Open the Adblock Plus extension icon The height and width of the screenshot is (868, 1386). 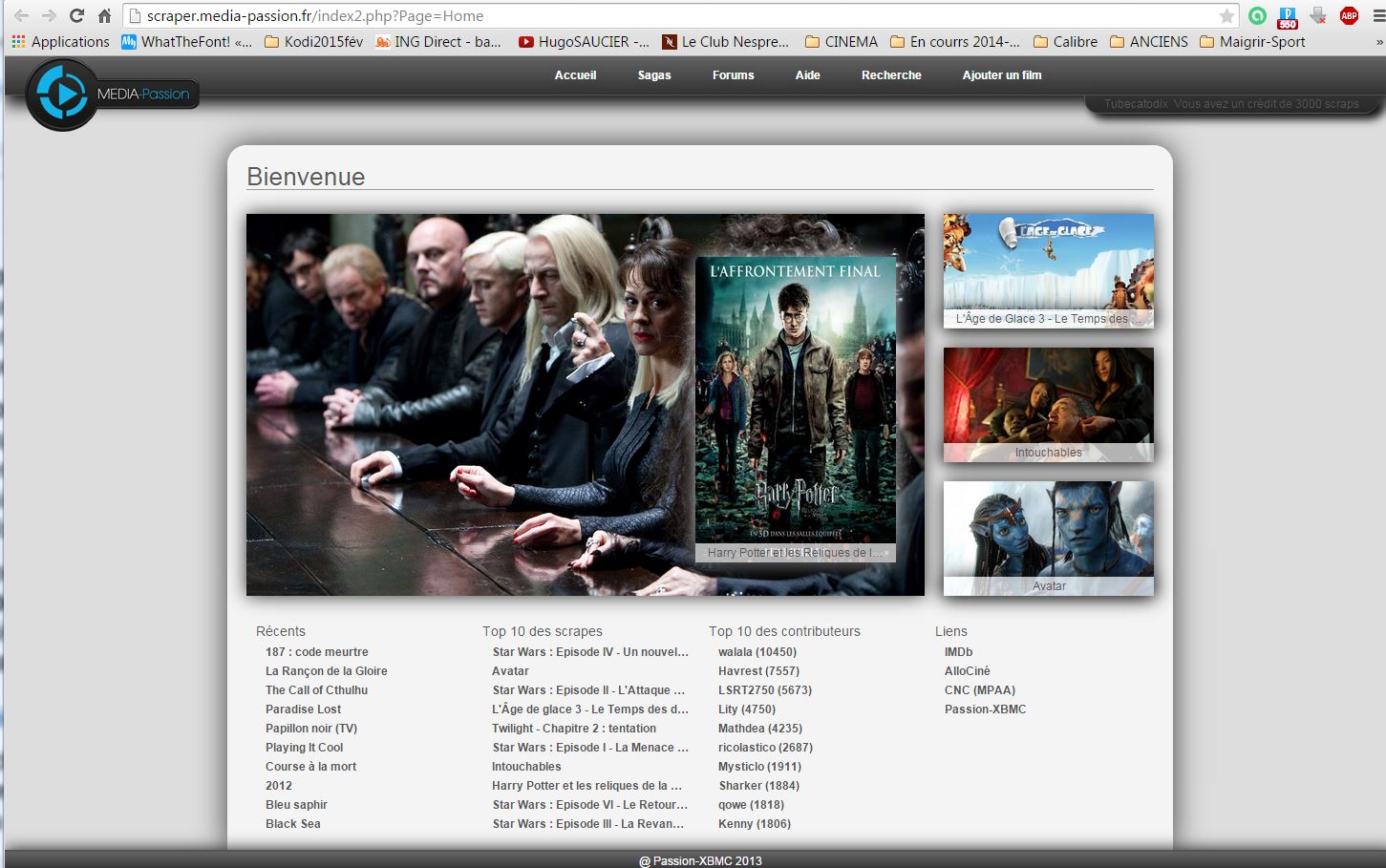(x=1349, y=15)
